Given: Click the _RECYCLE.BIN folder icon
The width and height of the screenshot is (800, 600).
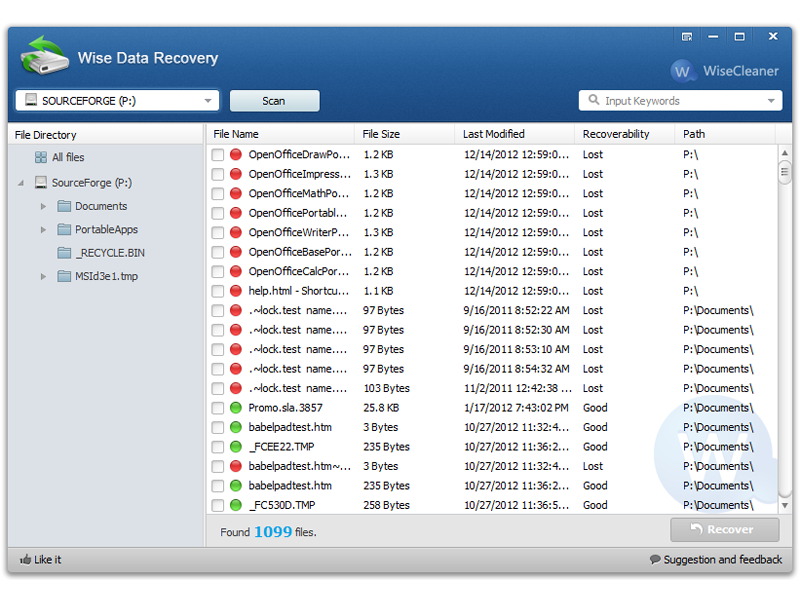Looking at the screenshot, I should pyautogui.click(x=64, y=253).
